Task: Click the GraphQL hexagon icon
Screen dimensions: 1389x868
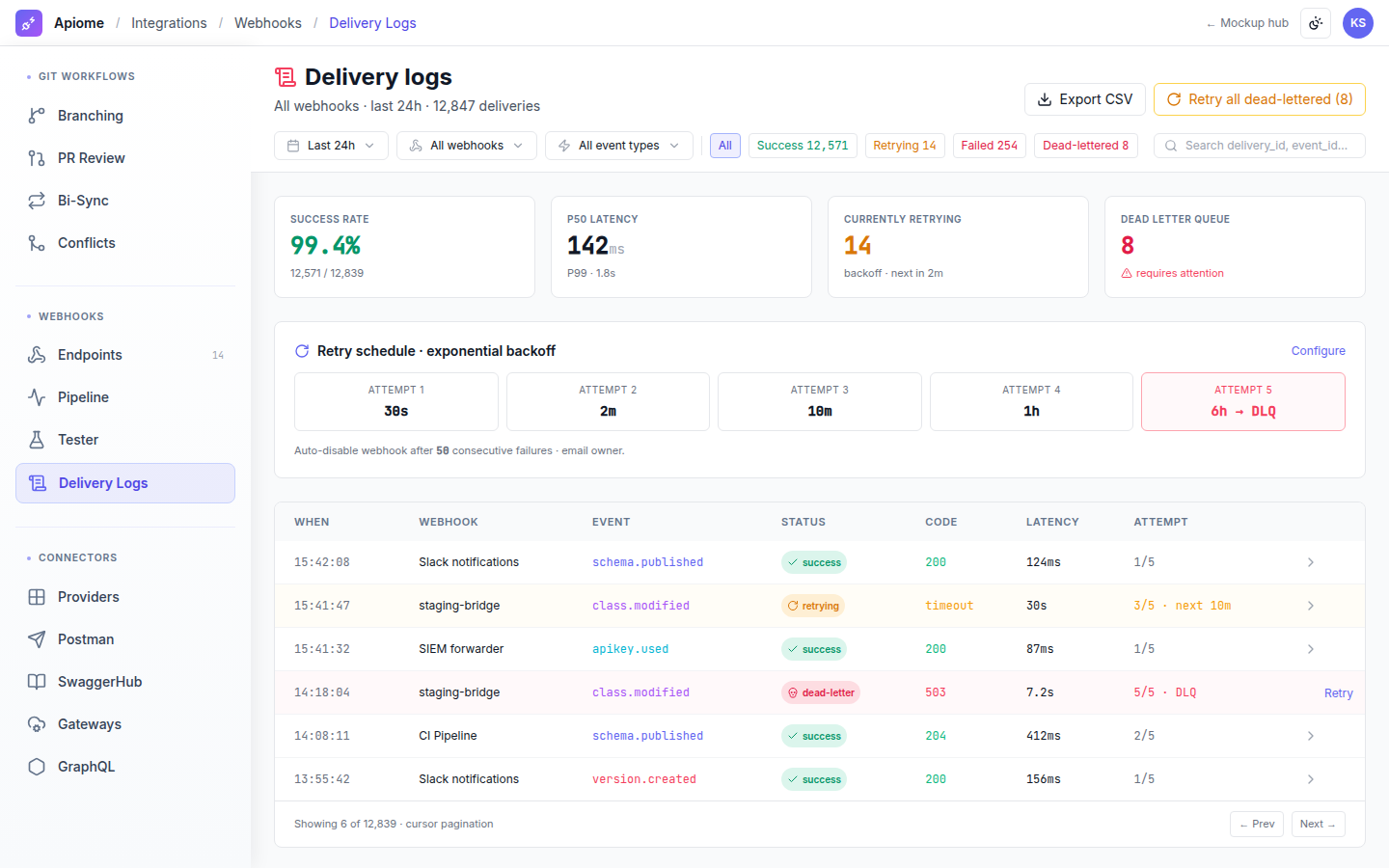Action: 37,767
